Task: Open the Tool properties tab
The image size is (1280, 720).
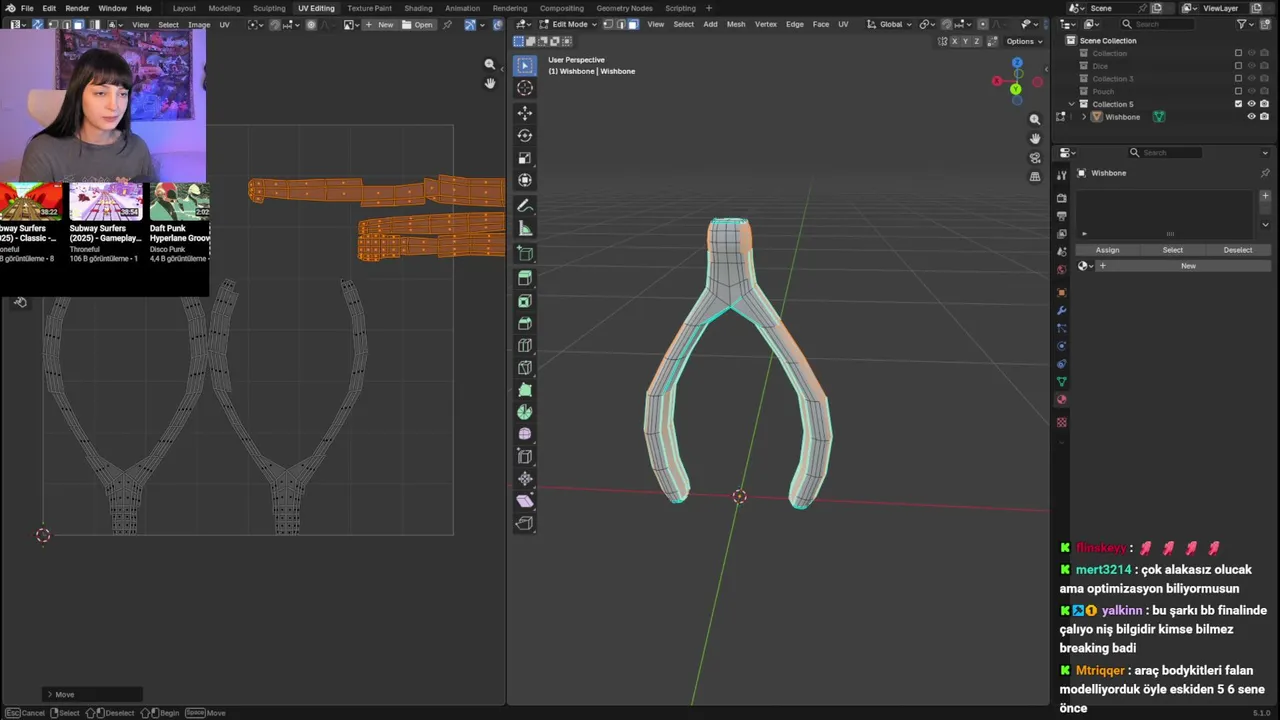Action: click(1062, 176)
